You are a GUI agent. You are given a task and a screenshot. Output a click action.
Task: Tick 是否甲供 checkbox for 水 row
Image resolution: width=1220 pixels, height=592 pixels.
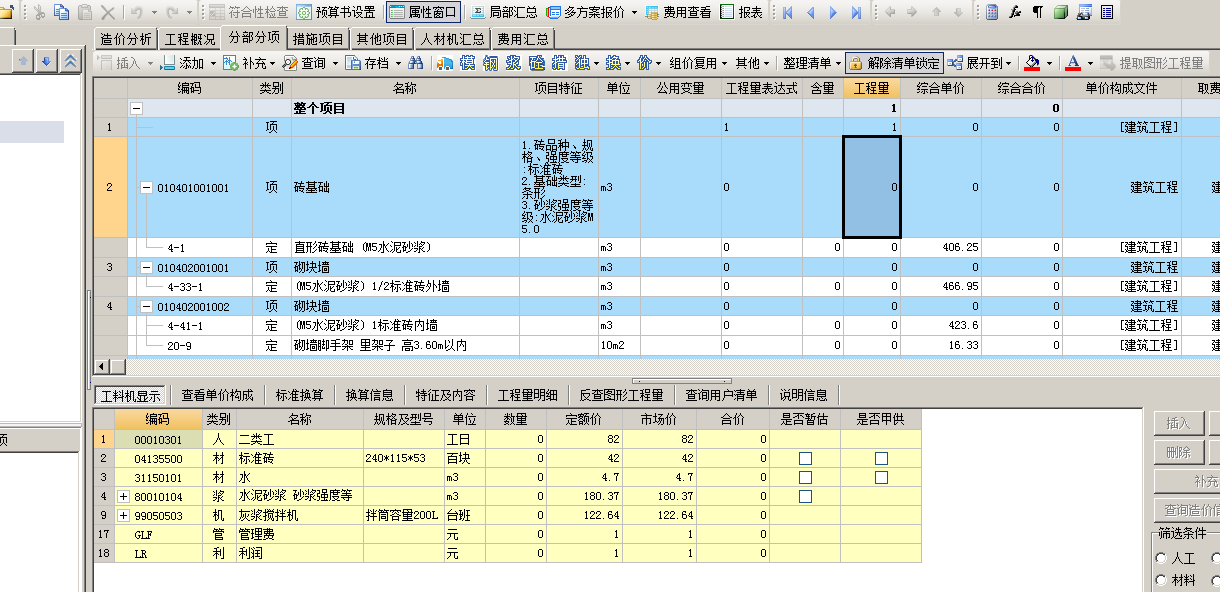pyautogui.click(x=881, y=477)
